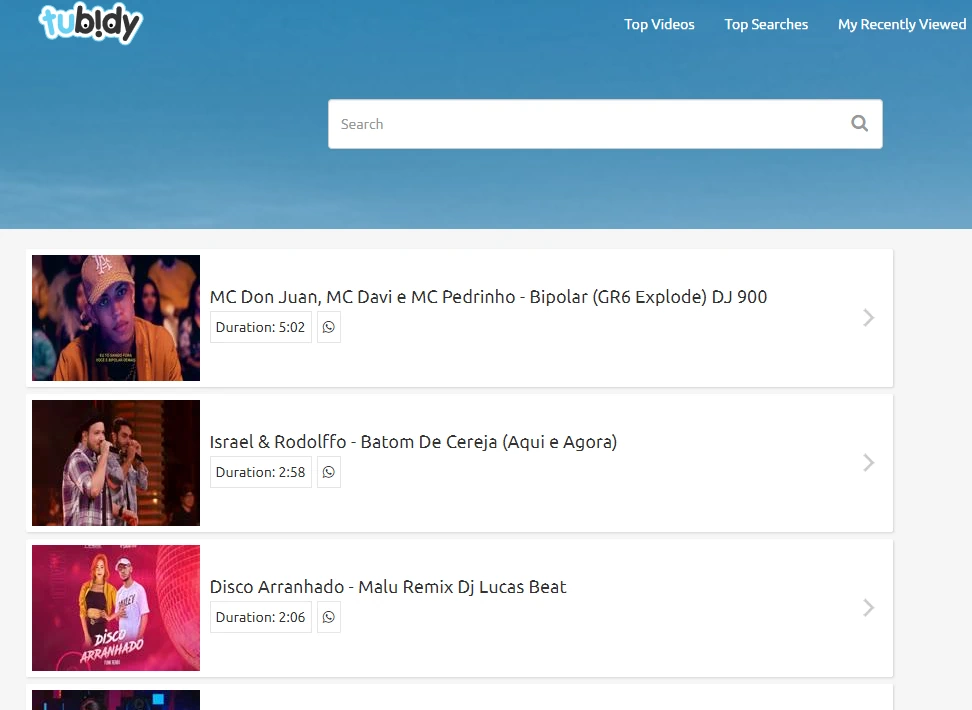972x710 pixels.
Task: Open link 'Israel & Rodolffo - Batom De Cereja'
Action: point(413,442)
